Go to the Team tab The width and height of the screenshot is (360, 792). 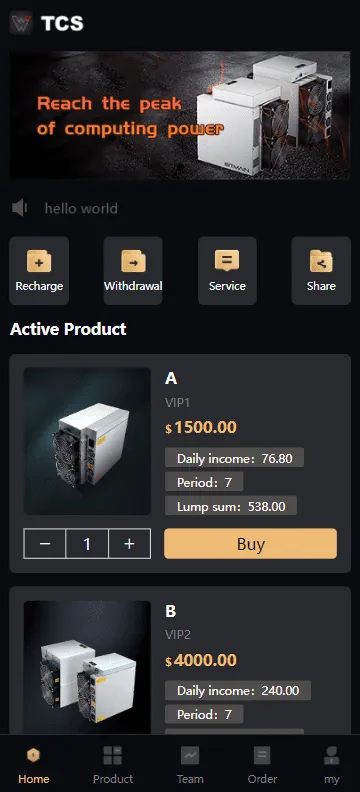point(190,765)
